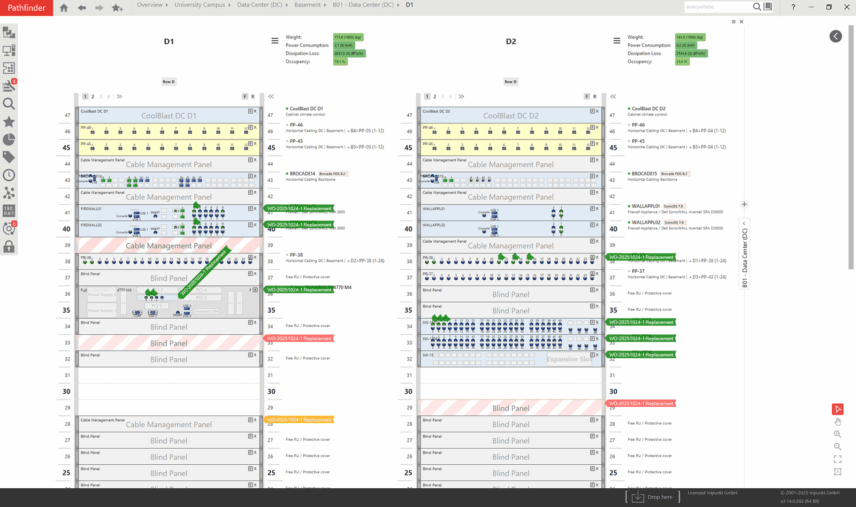Click the zoom in magnifier tool
Screen dimensions: 856x507
[x=837, y=434]
